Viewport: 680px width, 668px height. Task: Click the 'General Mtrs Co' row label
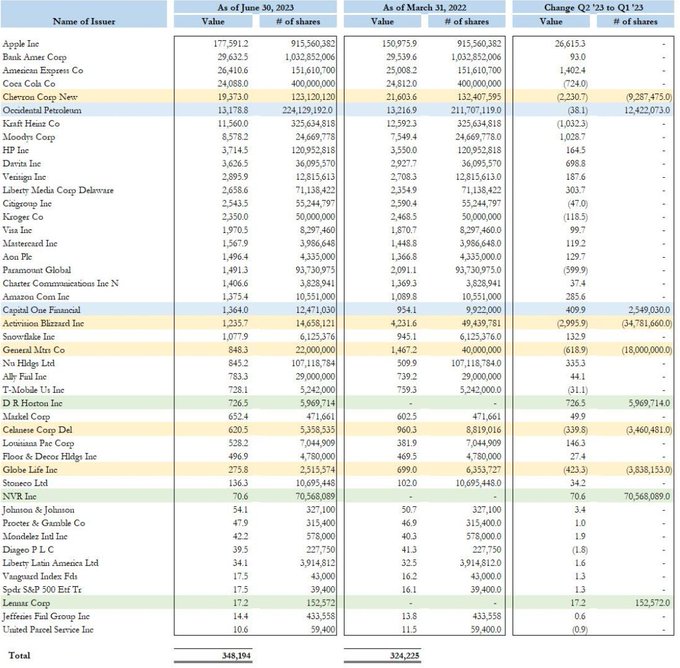point(34,350)
